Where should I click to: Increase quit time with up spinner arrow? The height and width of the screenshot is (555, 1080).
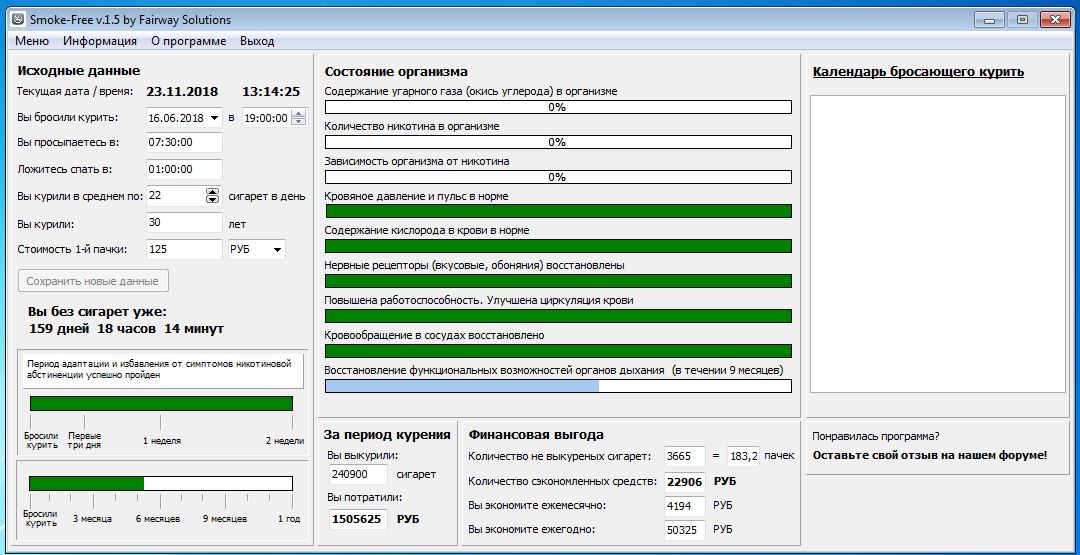tap(297, 114)
